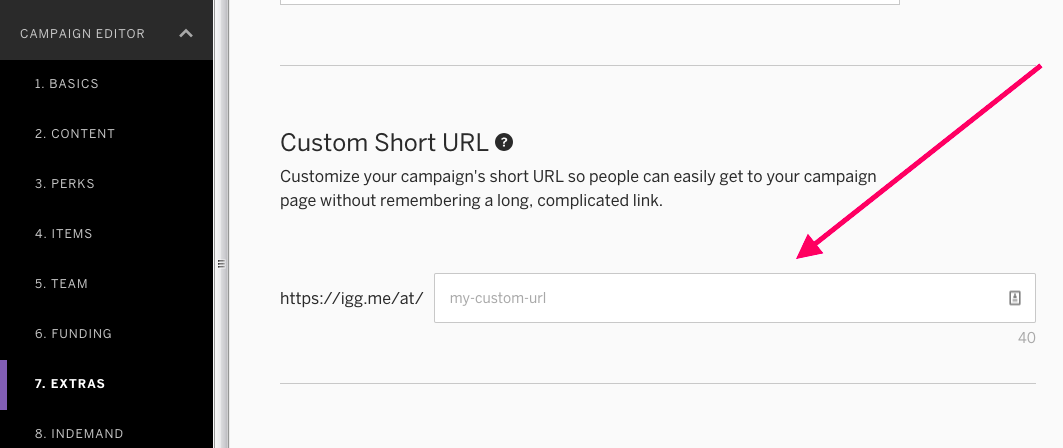Open 6. Funding in campaign editor
Screen dimensions: 1063x448
point(73,333)
